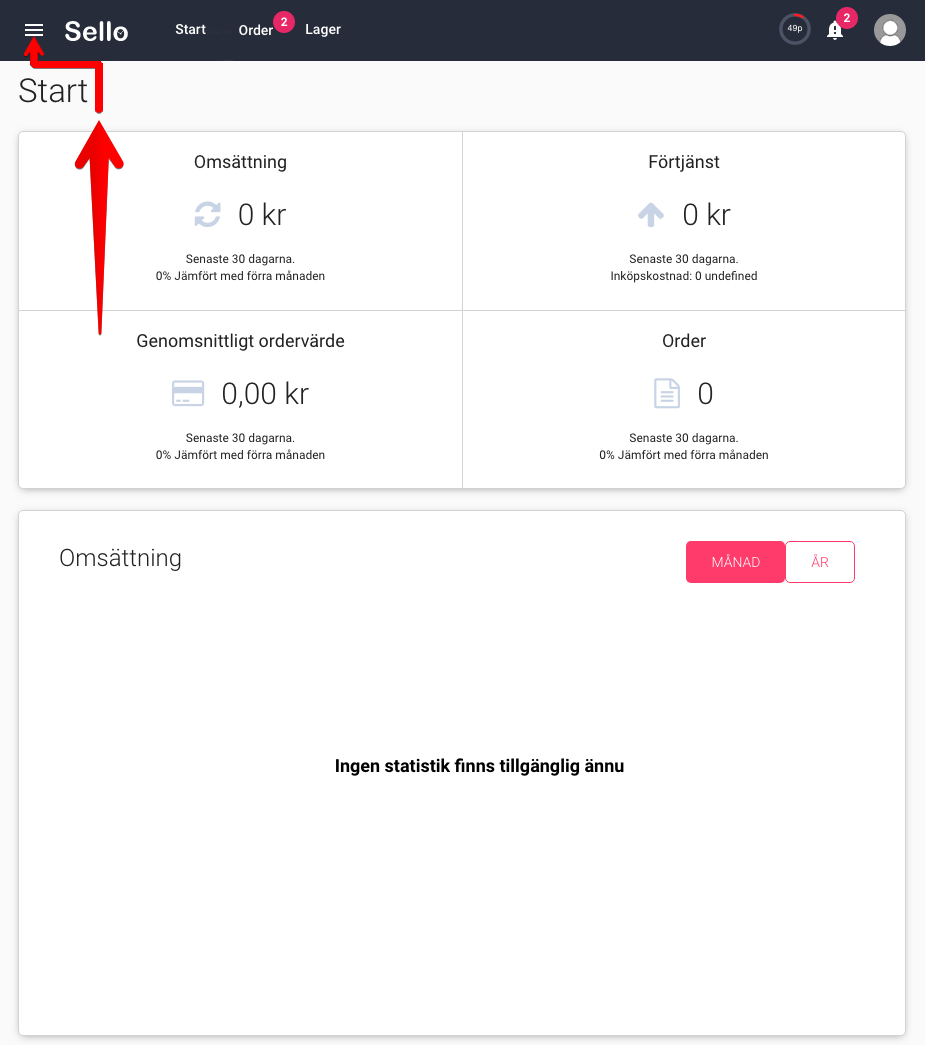
Task: Open the Förtjänst statistics card
Action: [x=684, y=221]
